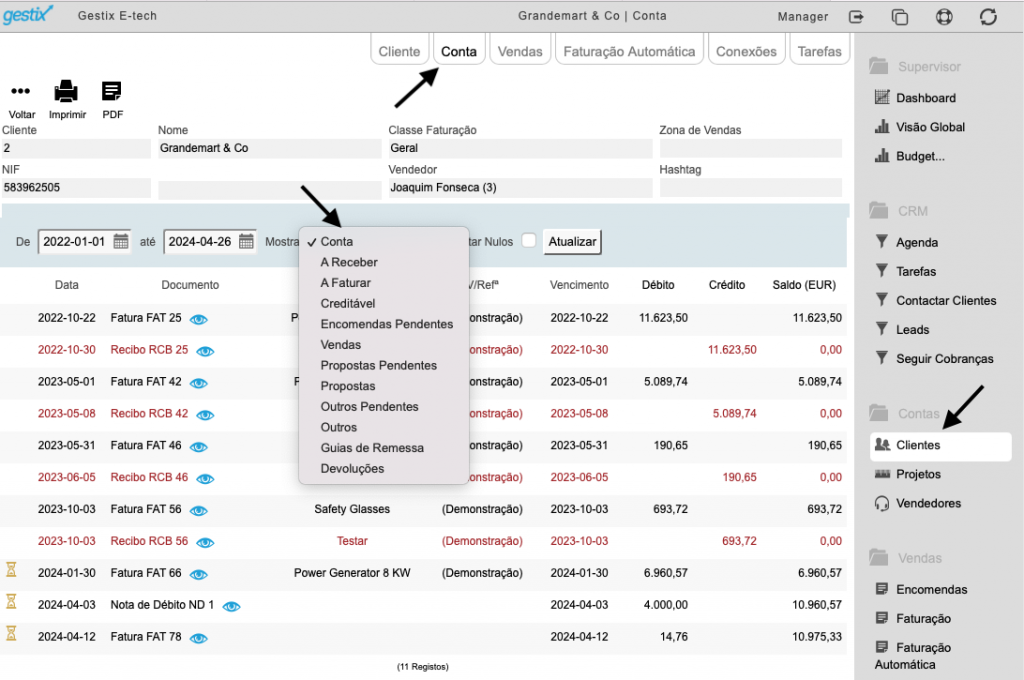Choose Encomendas Pendentes in the dropdown
Viewport: 1024px width, 680px height.
(387, 324)
